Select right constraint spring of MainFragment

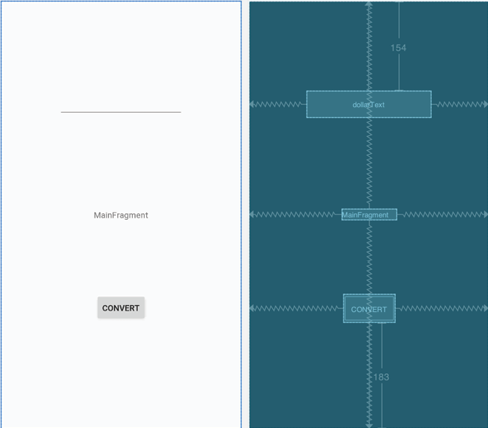click(x=443, y=214)
